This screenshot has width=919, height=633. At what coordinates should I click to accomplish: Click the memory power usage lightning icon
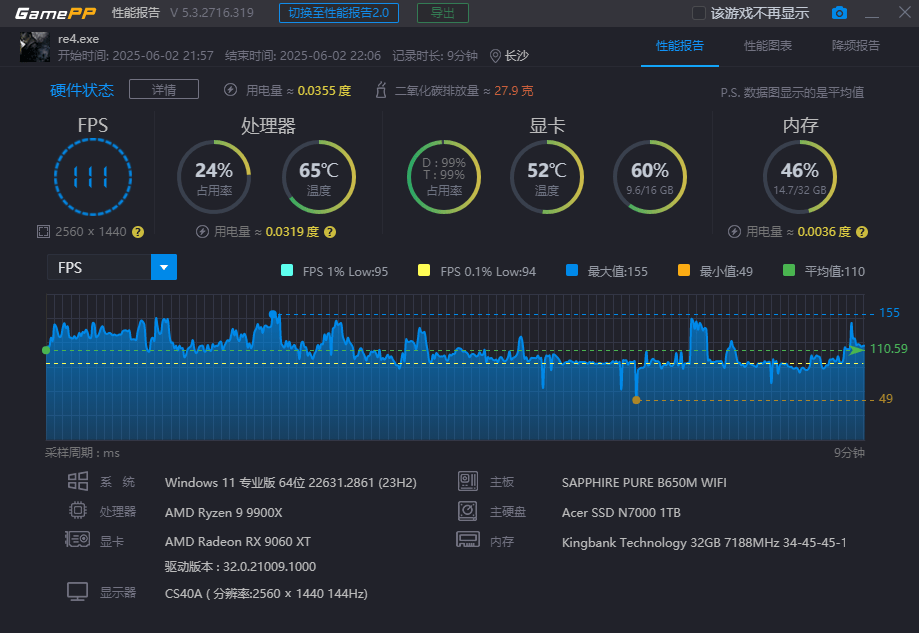coord(734,232)
